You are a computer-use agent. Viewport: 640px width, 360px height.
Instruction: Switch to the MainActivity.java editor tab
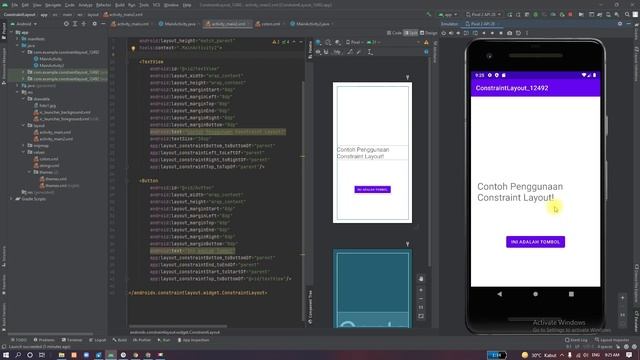coord(177,24)
